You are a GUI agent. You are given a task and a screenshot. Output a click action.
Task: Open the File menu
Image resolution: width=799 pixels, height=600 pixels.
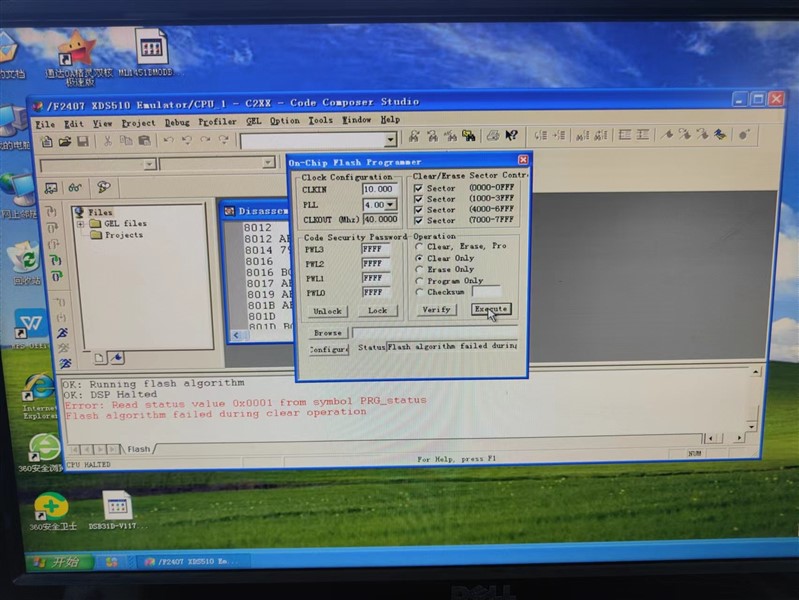pos(45,124)
